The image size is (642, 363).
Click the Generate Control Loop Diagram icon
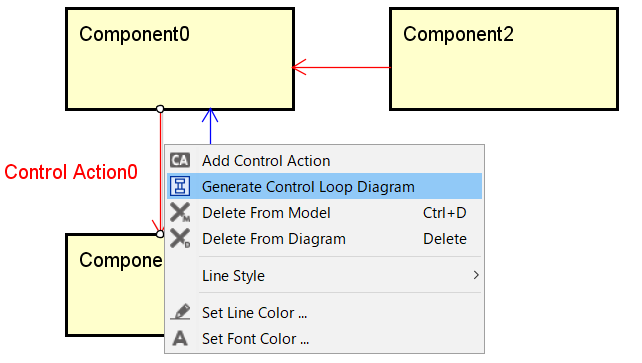pyautogui.click(x=180, y=186)
